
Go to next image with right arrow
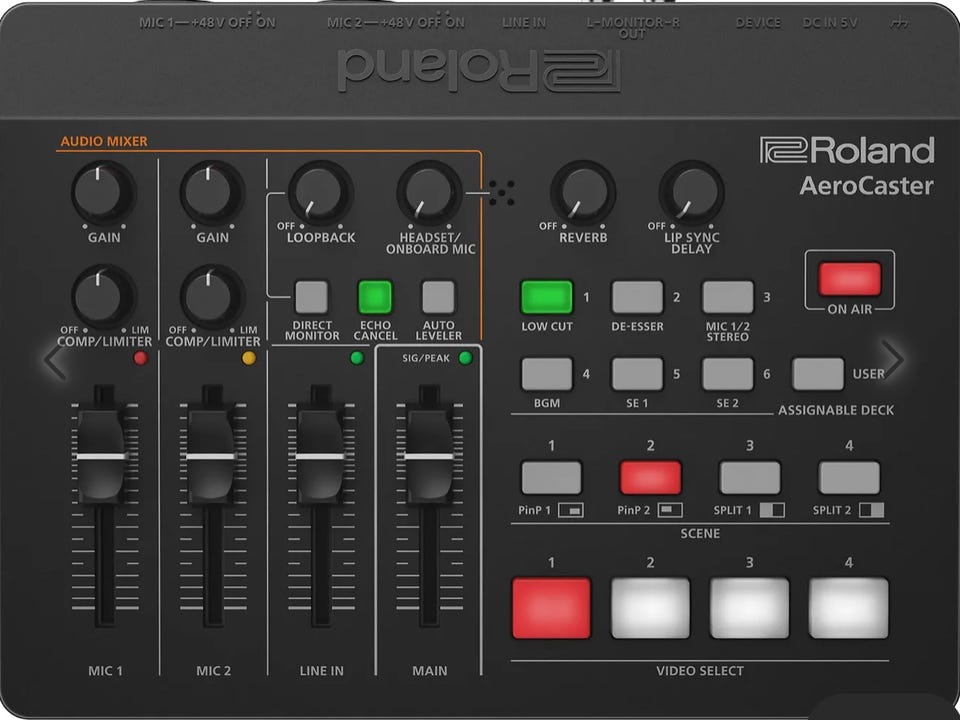(892, 359)
